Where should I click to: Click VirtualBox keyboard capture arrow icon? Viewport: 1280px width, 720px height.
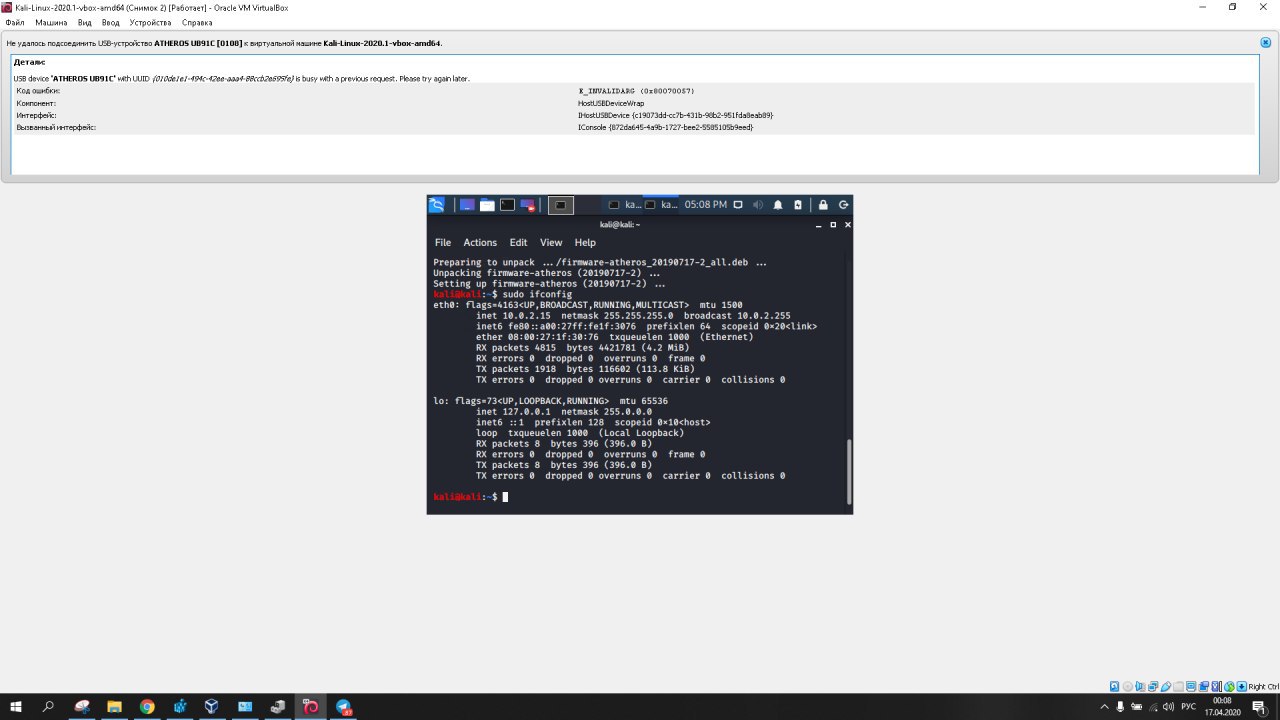coord(1241,686)
